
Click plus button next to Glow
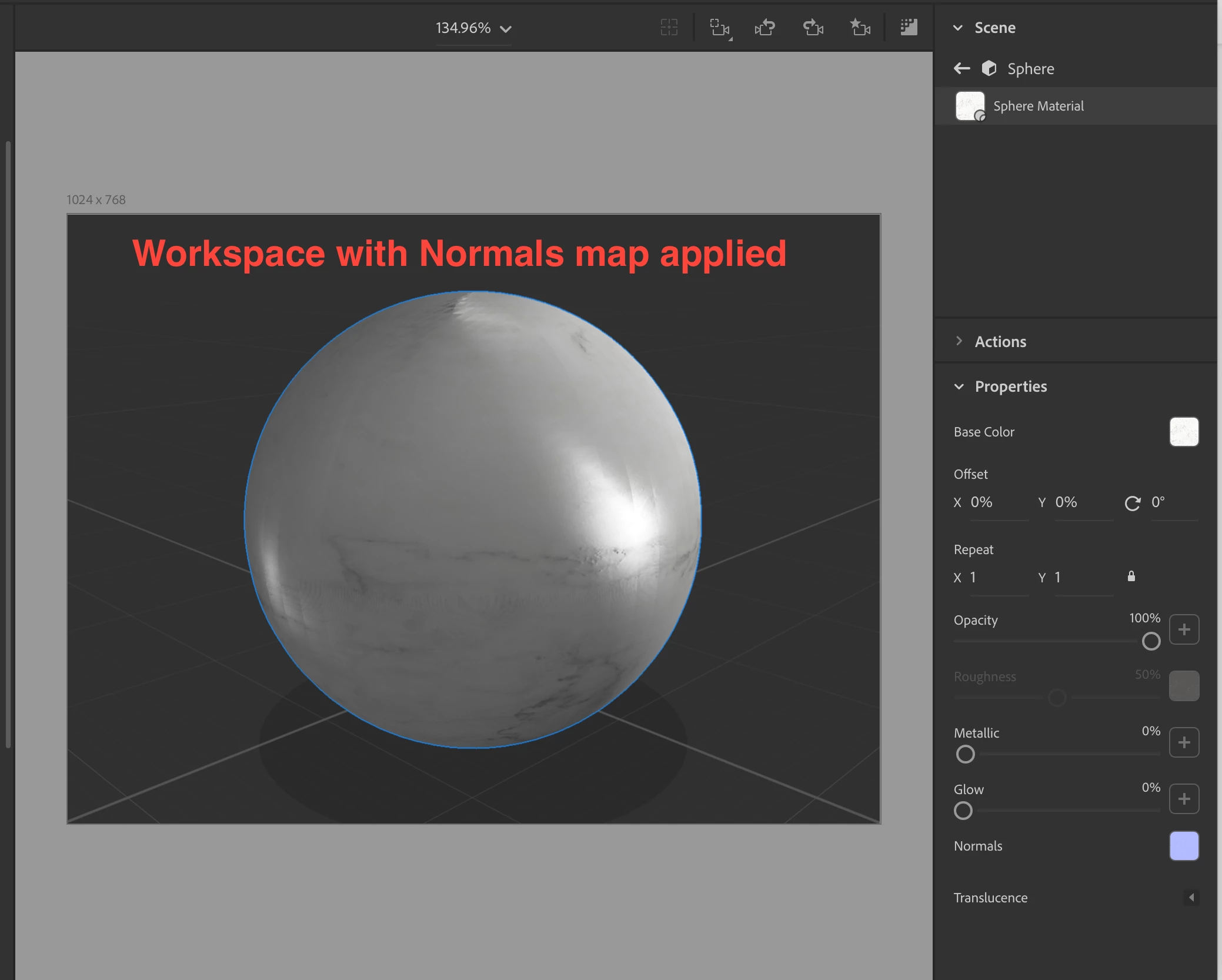click(1184, 799)
